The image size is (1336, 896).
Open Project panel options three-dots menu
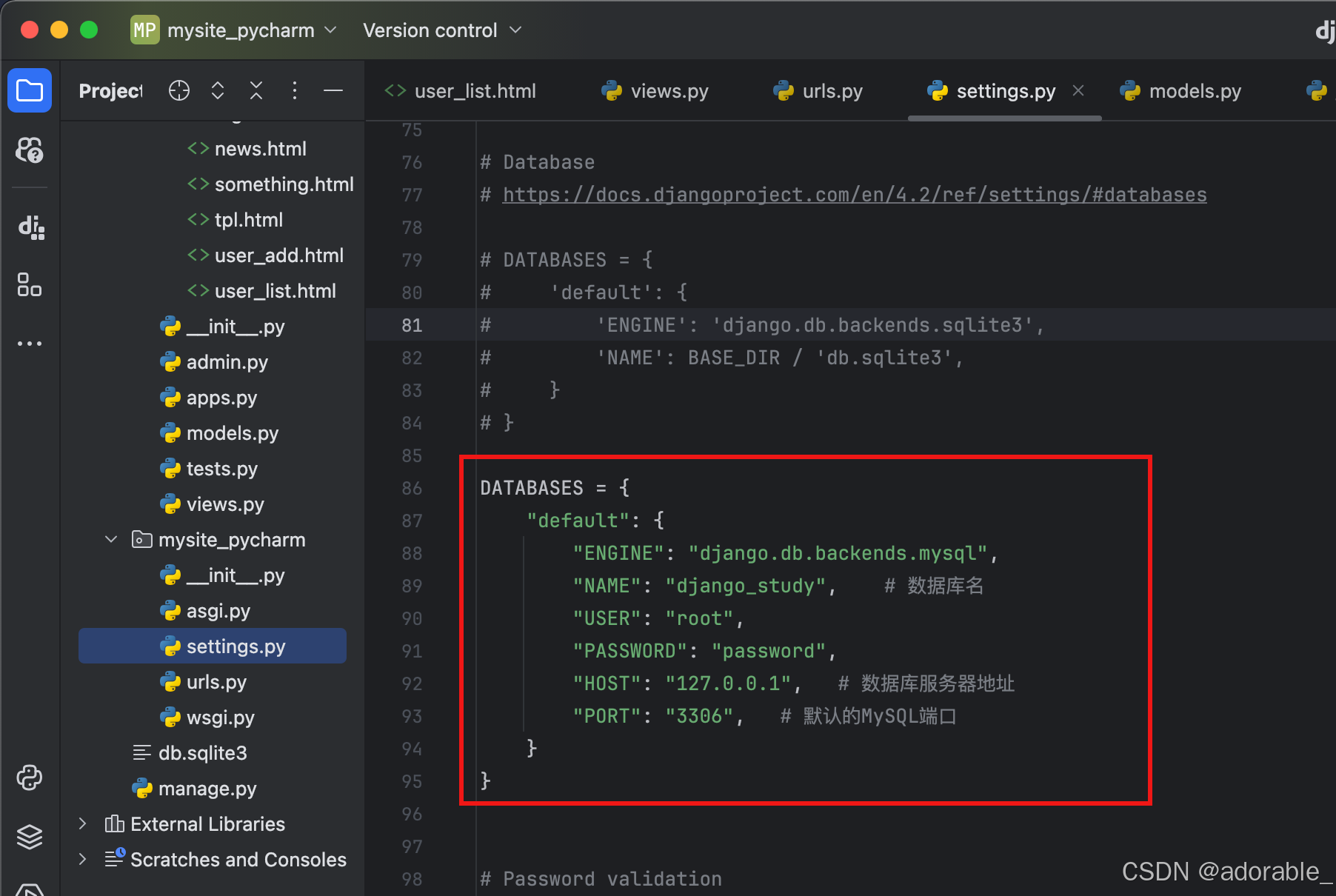pyautogui.click(x=295, y=90)
